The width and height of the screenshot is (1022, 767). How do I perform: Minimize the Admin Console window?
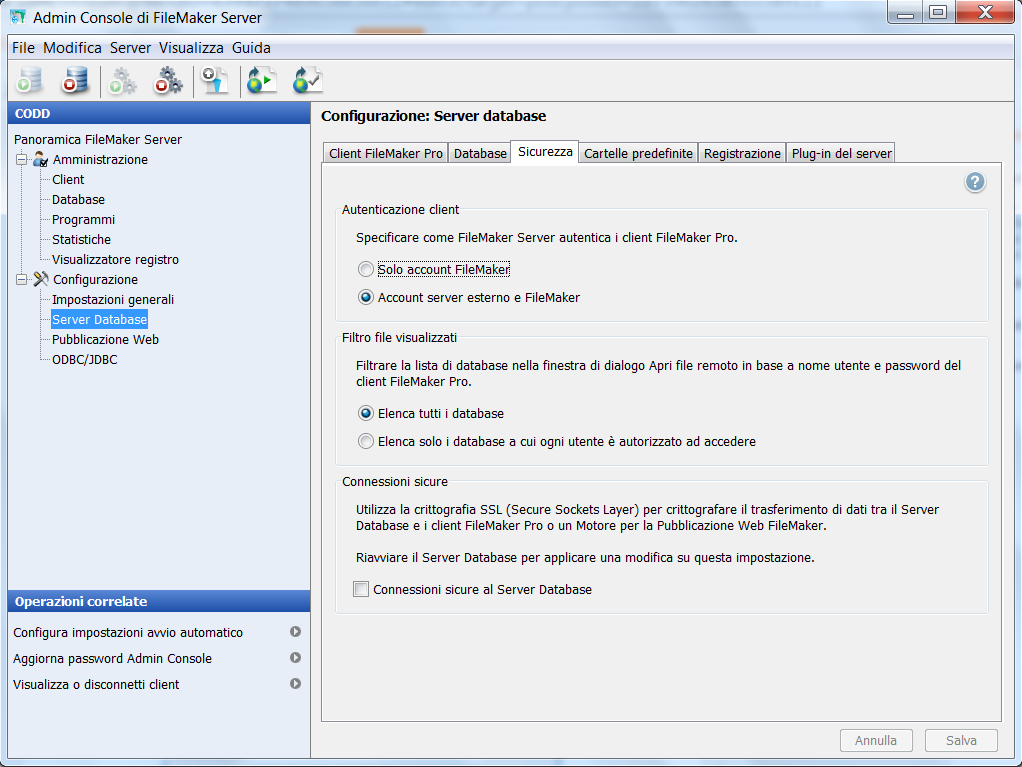click(905, 12)
